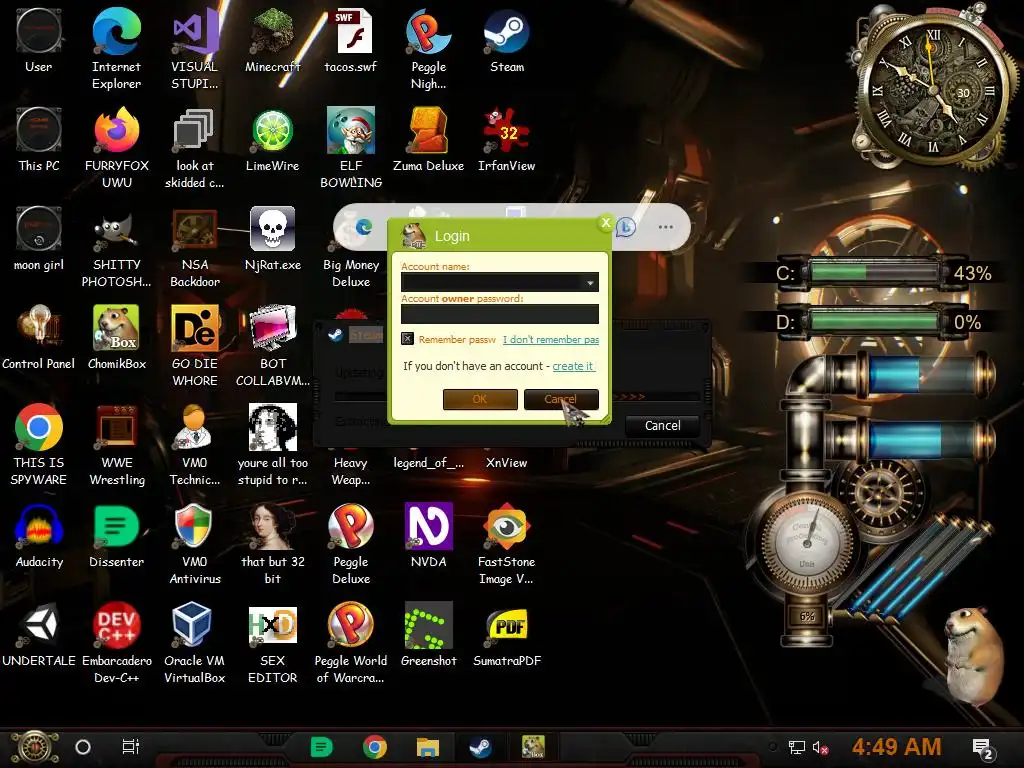The width and height of the screenshot is (1024, 768).
Task: Launch ELF BOWLING game icon
Action: coord(351,148)
